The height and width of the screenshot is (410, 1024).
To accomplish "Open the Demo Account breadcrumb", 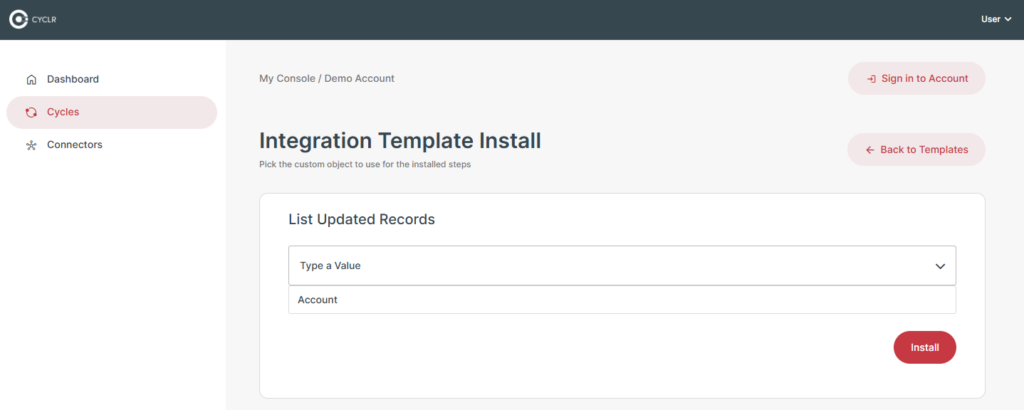I will (359, 78).
